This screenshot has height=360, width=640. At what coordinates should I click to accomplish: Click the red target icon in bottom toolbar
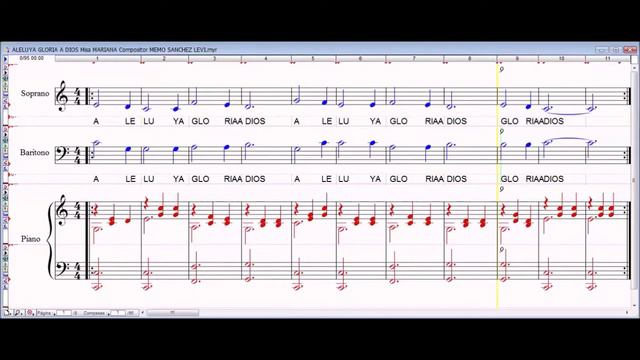(x=30, y=313)
